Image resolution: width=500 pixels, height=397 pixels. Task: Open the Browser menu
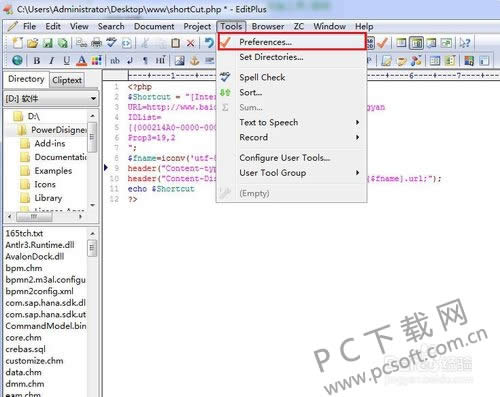[x=268, y=26]
